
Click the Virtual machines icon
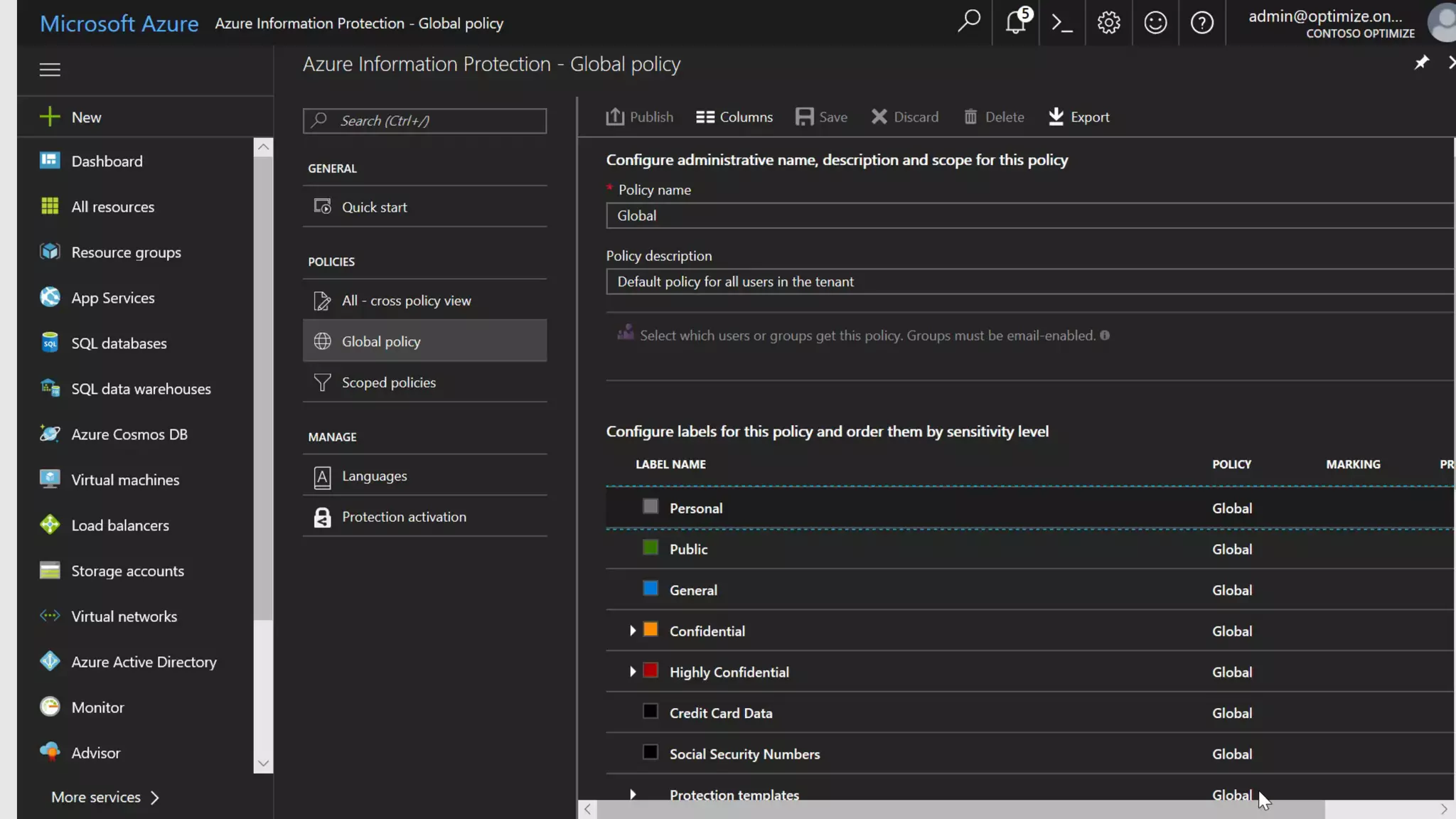(50, 479)
